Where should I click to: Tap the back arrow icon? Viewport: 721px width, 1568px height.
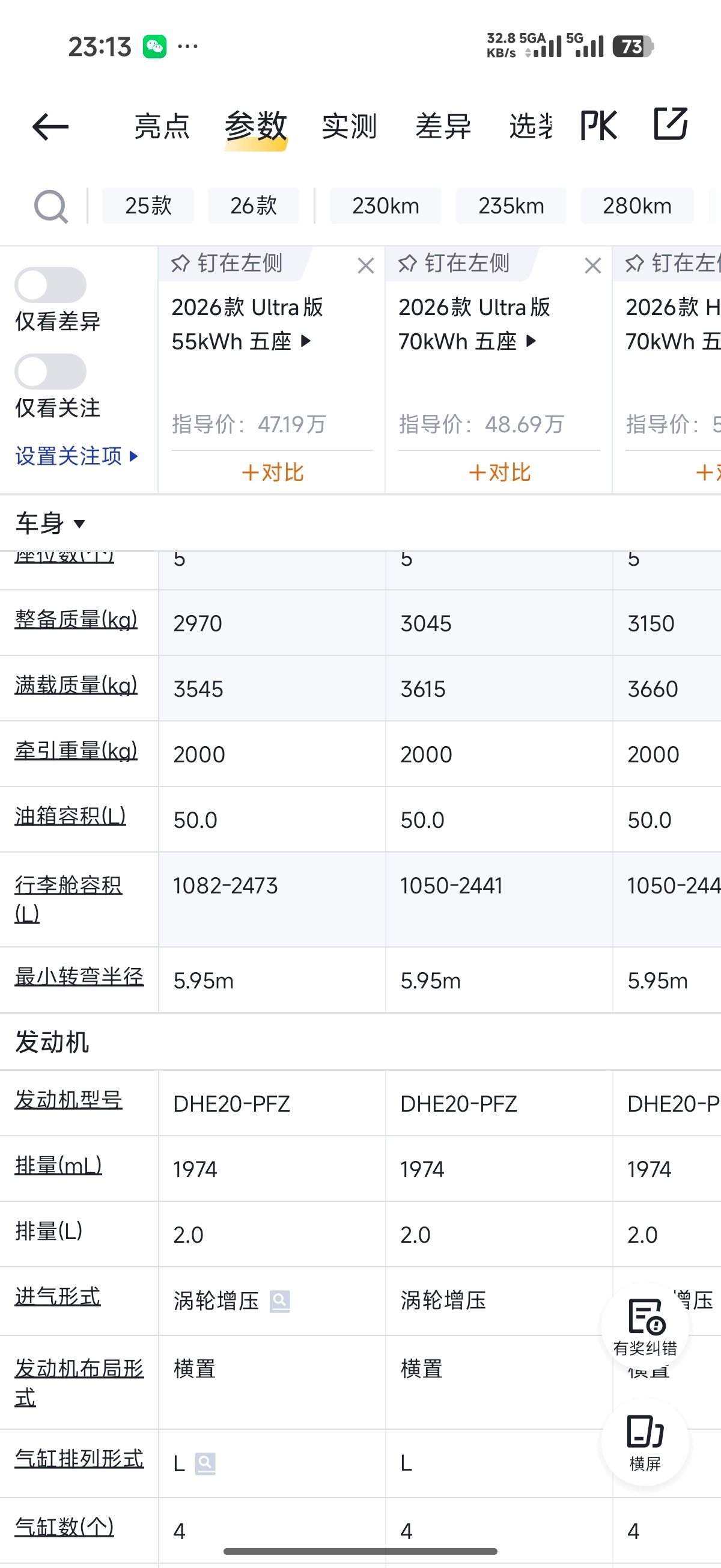click(x=50, y=127)
